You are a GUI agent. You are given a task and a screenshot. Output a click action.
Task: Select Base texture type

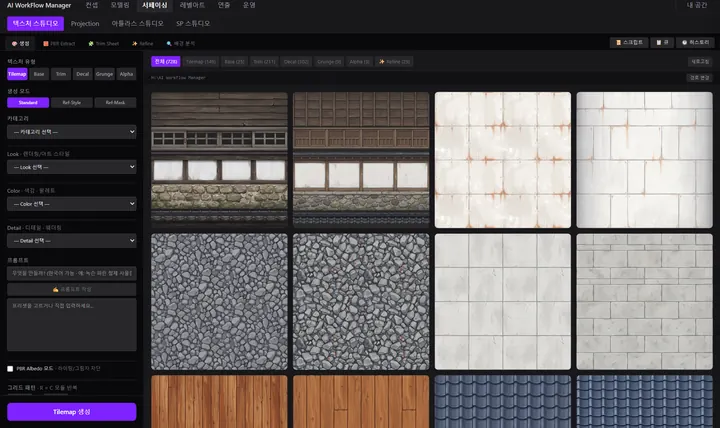(x=39, y=74)
